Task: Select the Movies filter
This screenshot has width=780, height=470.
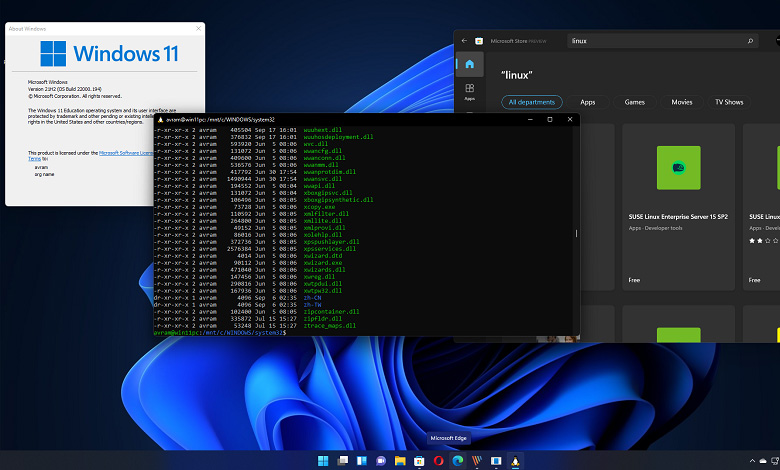Action: point(681,102)
